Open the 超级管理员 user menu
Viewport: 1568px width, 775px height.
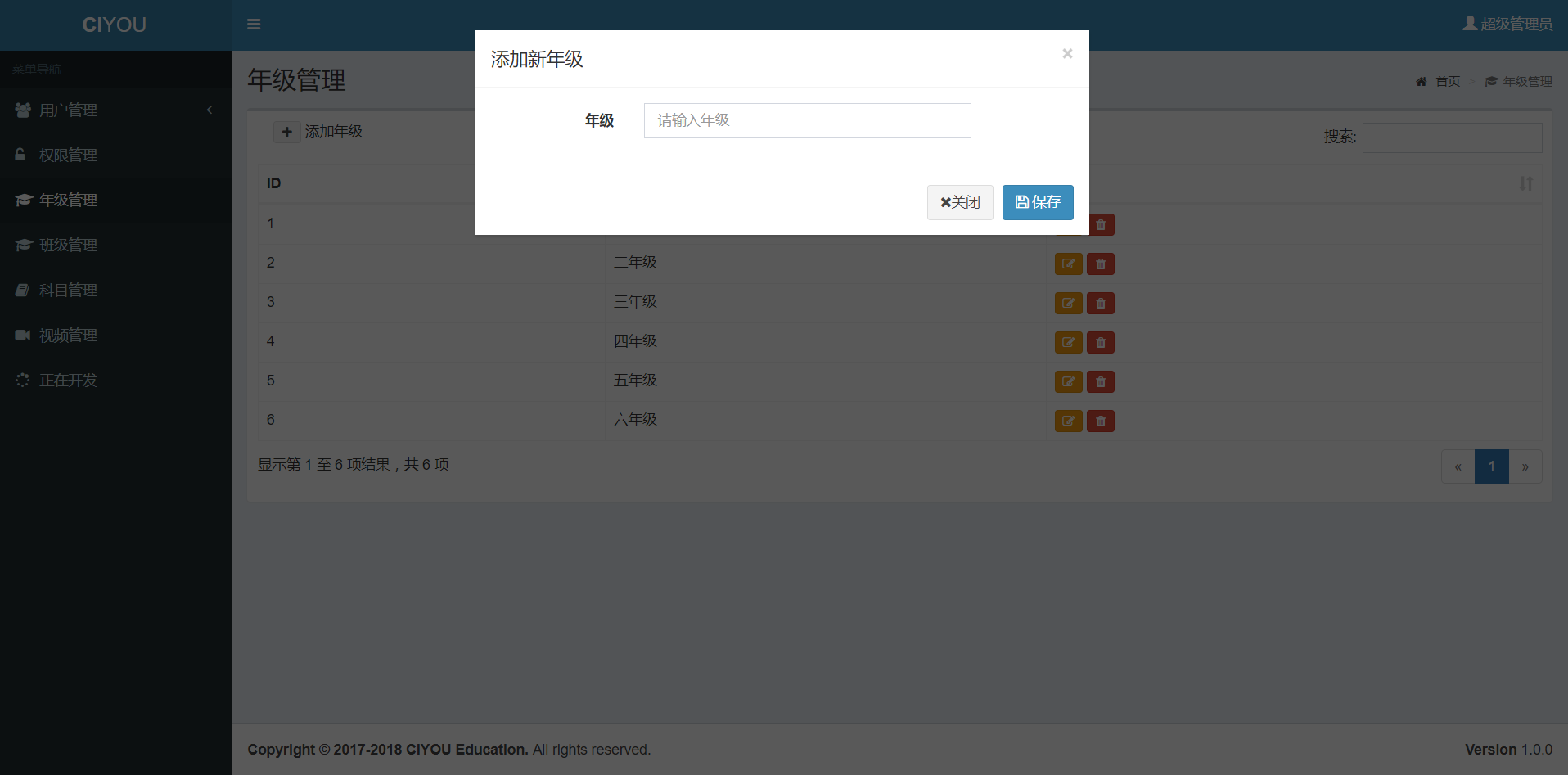[1507, 25]
